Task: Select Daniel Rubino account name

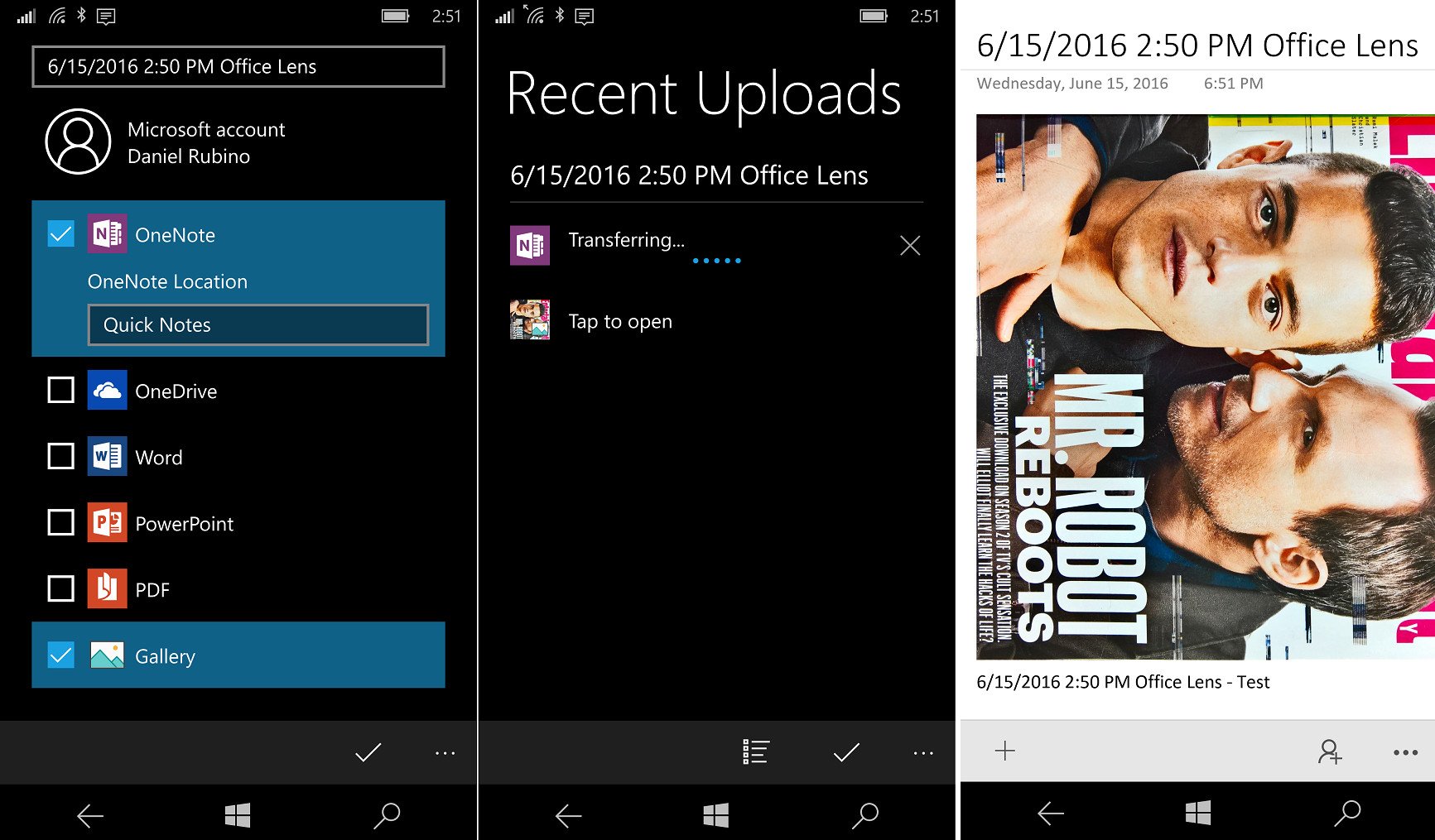Action: [x=189, y=156]
